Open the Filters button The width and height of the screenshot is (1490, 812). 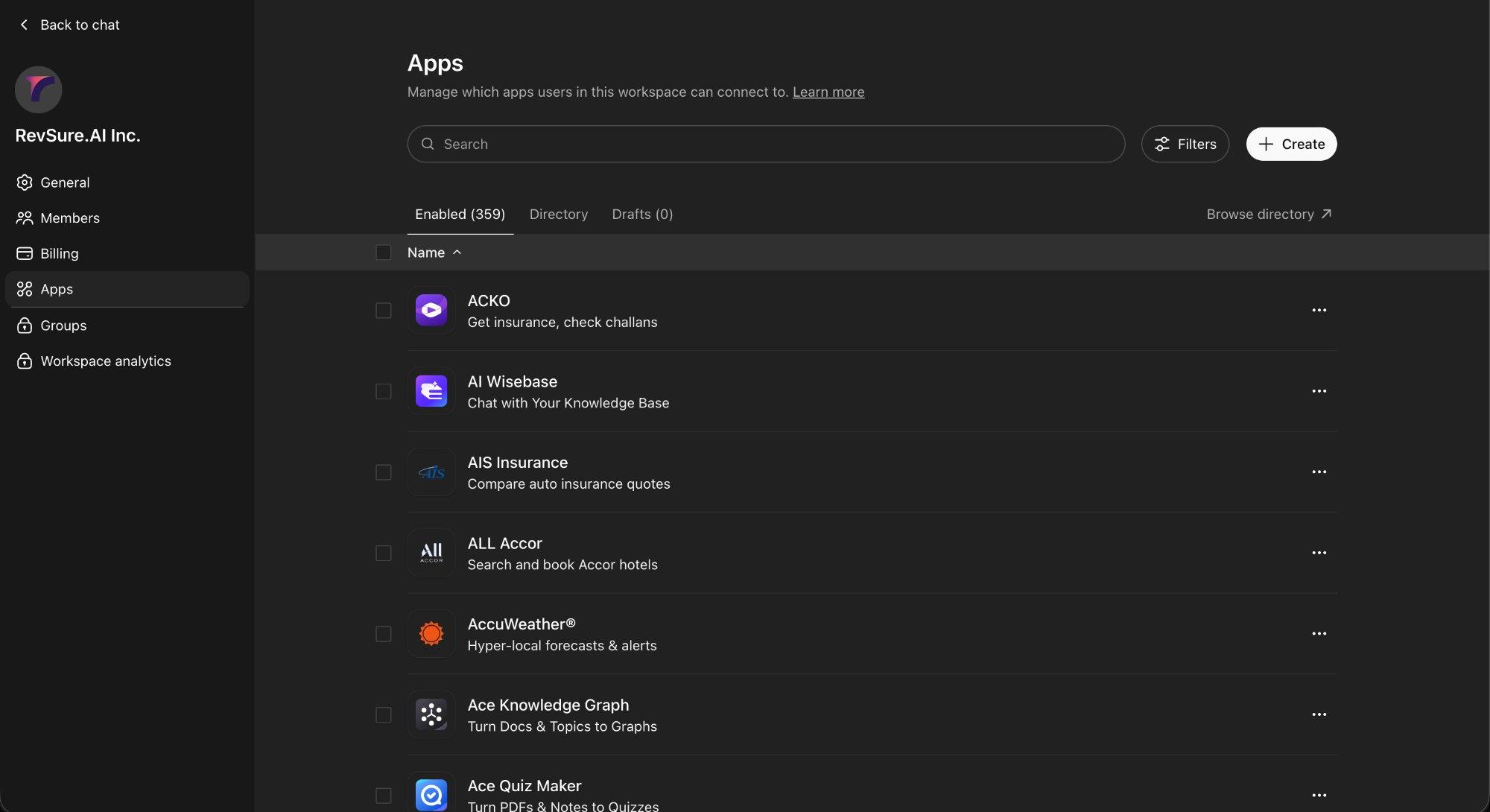pos(1185,144)
